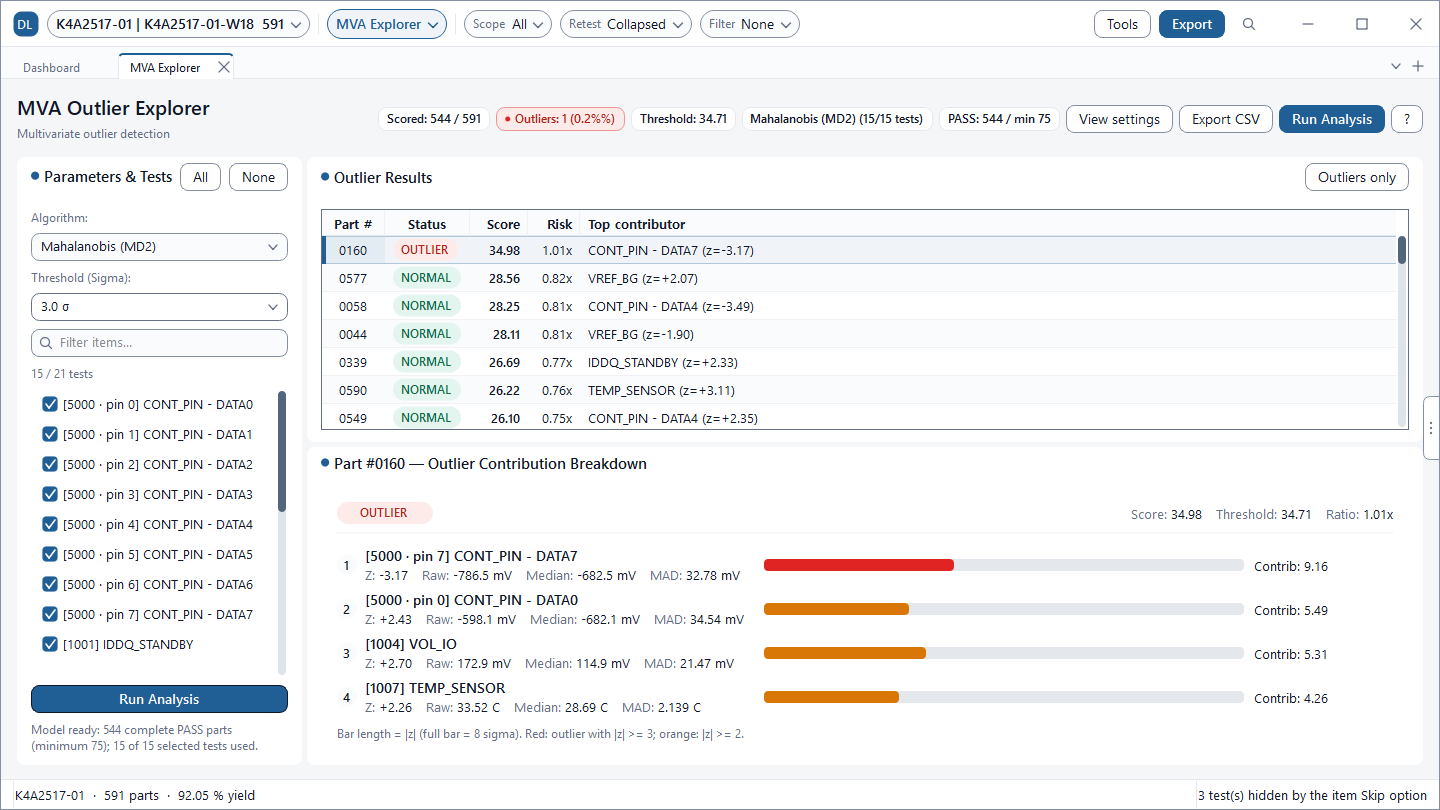Screen dimensions: 1440x810
Task: Open the MVA Explorer view dropdown
Action: click(x=387, y=24)
